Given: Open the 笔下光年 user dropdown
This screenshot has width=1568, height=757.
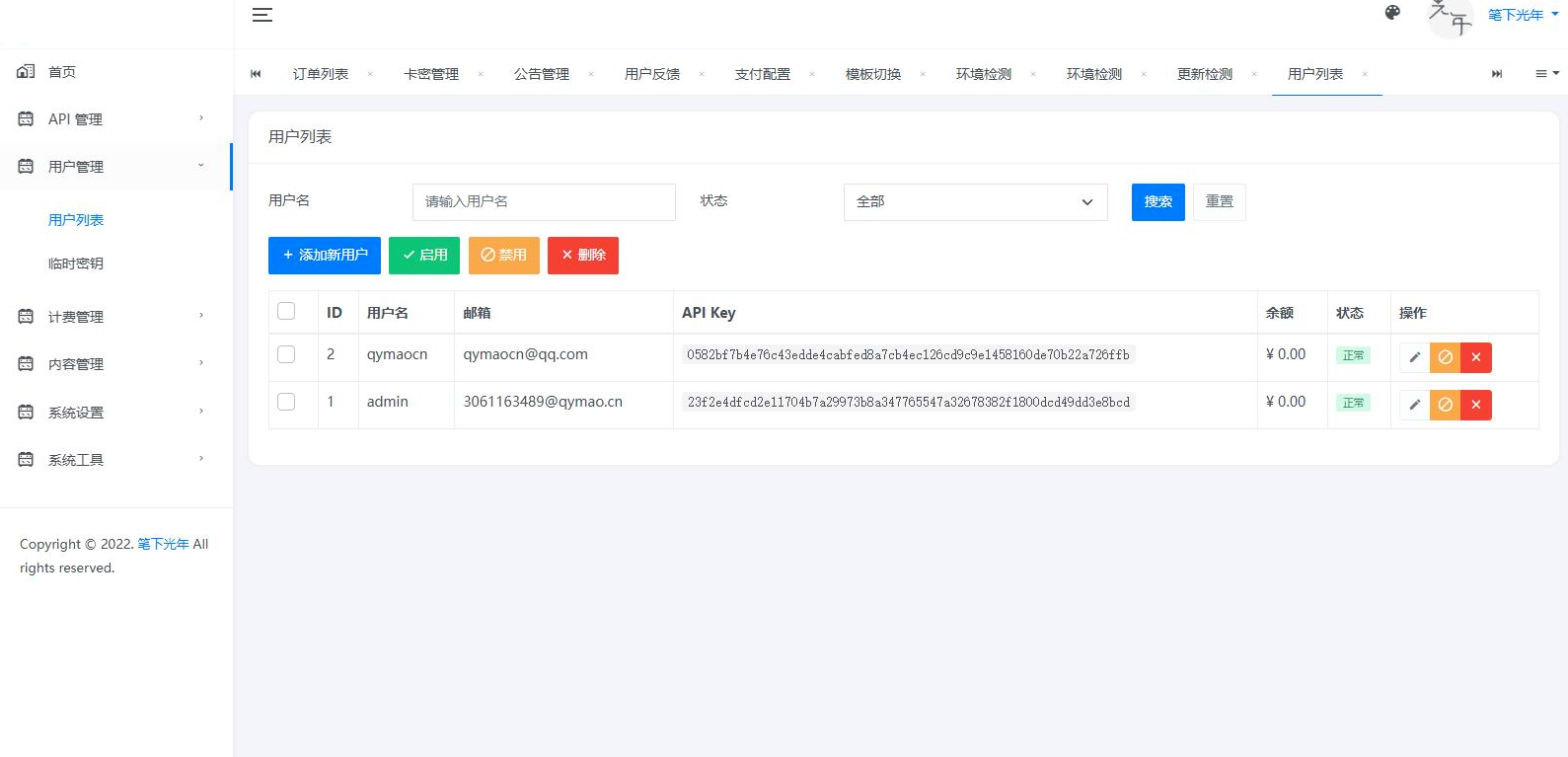Looking at the screenshot, I should coord(1523,15).
